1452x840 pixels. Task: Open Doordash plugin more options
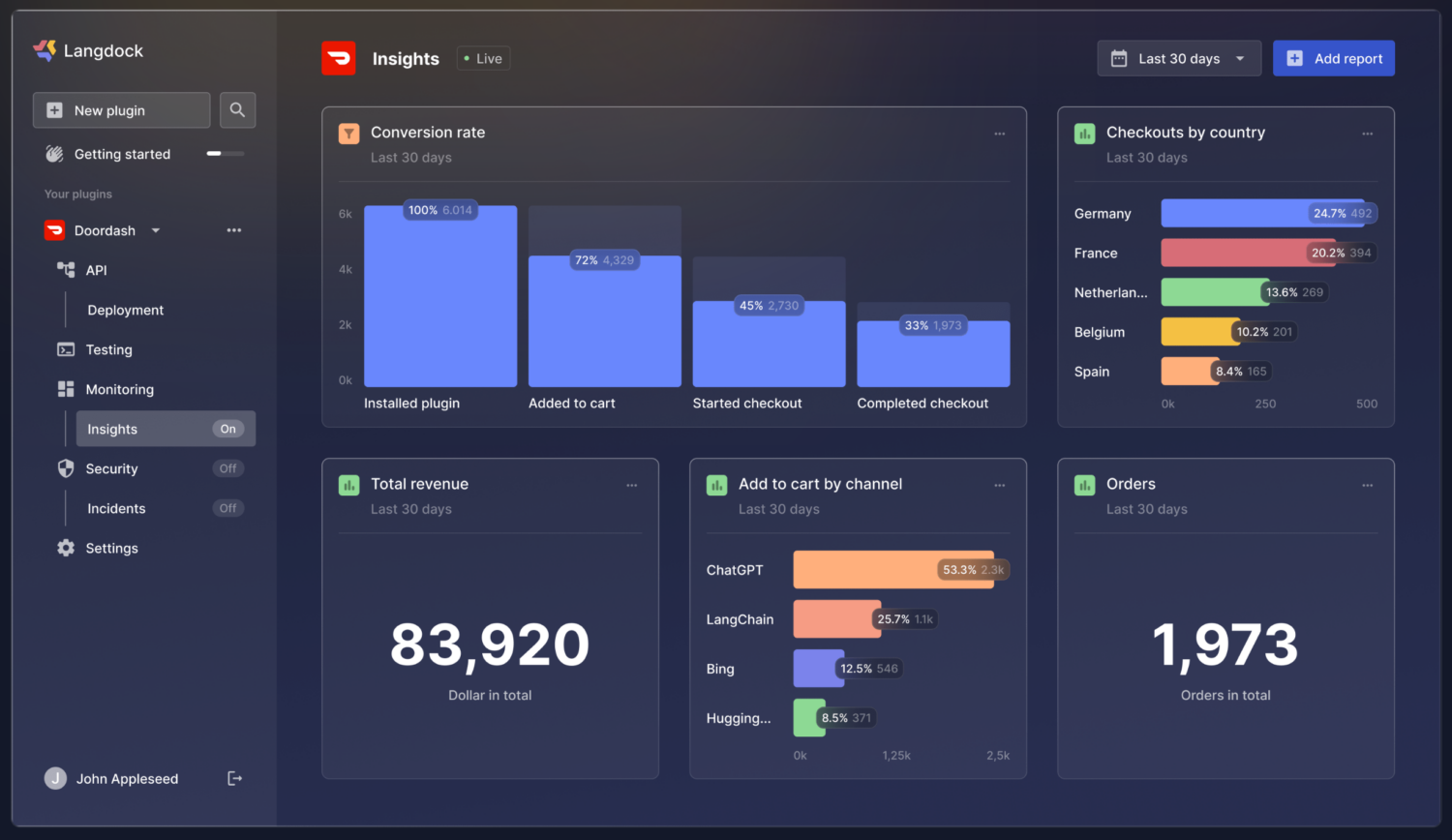click(234, 230)
